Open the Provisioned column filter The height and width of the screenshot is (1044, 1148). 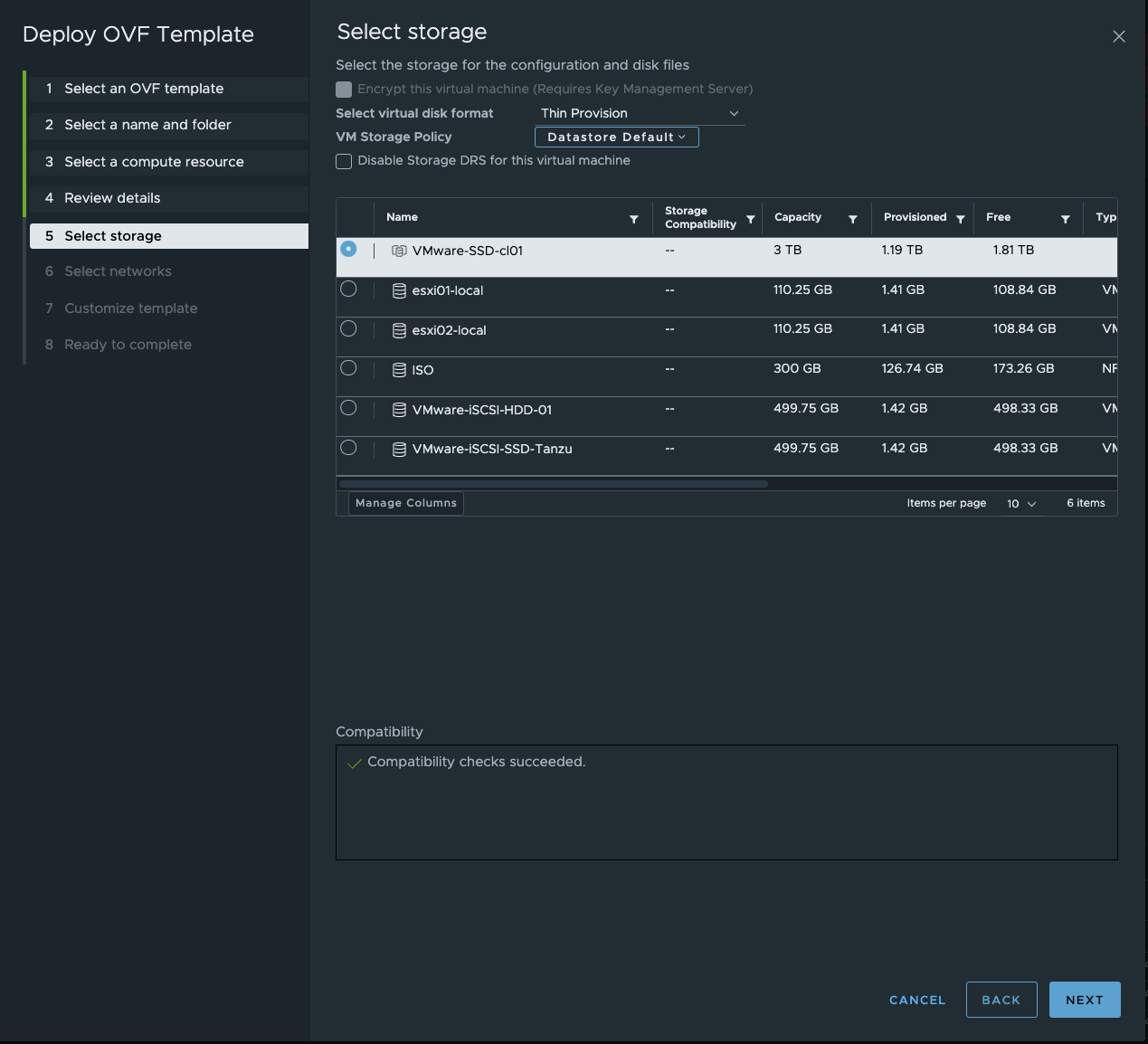[963, 218]
